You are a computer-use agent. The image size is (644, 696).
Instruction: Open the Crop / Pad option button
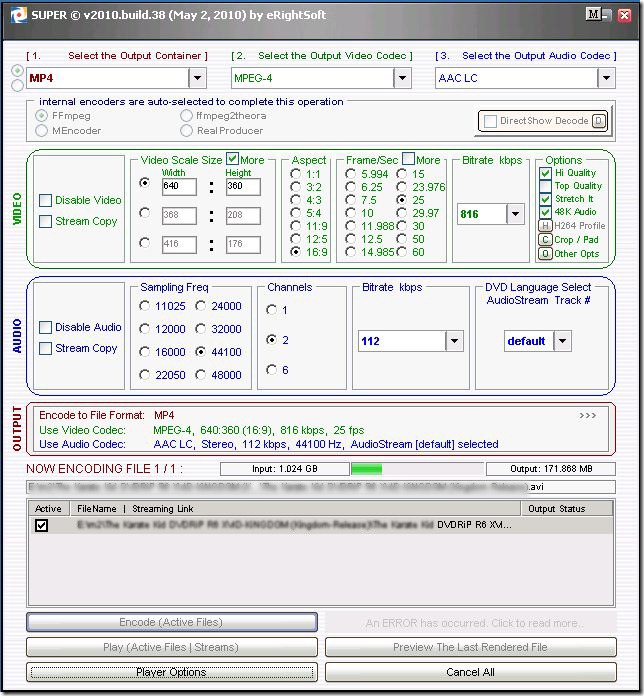[545, 240]
